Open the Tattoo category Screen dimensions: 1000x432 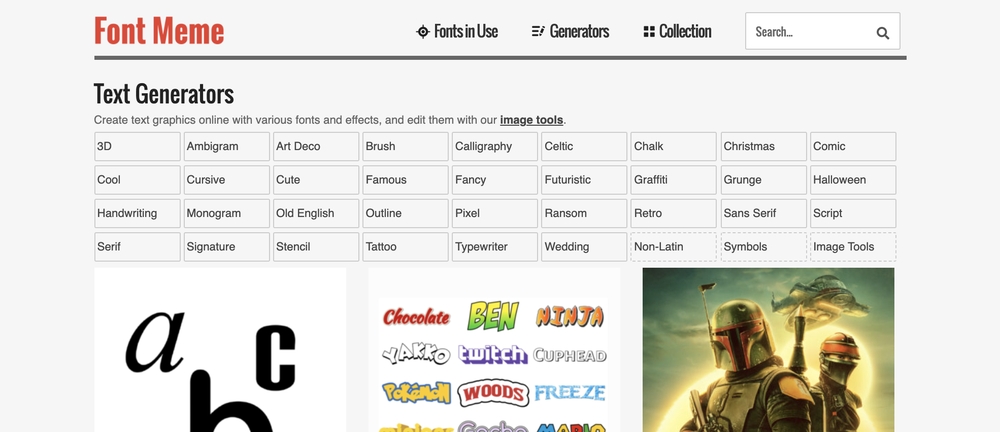[x=405, y=247]
